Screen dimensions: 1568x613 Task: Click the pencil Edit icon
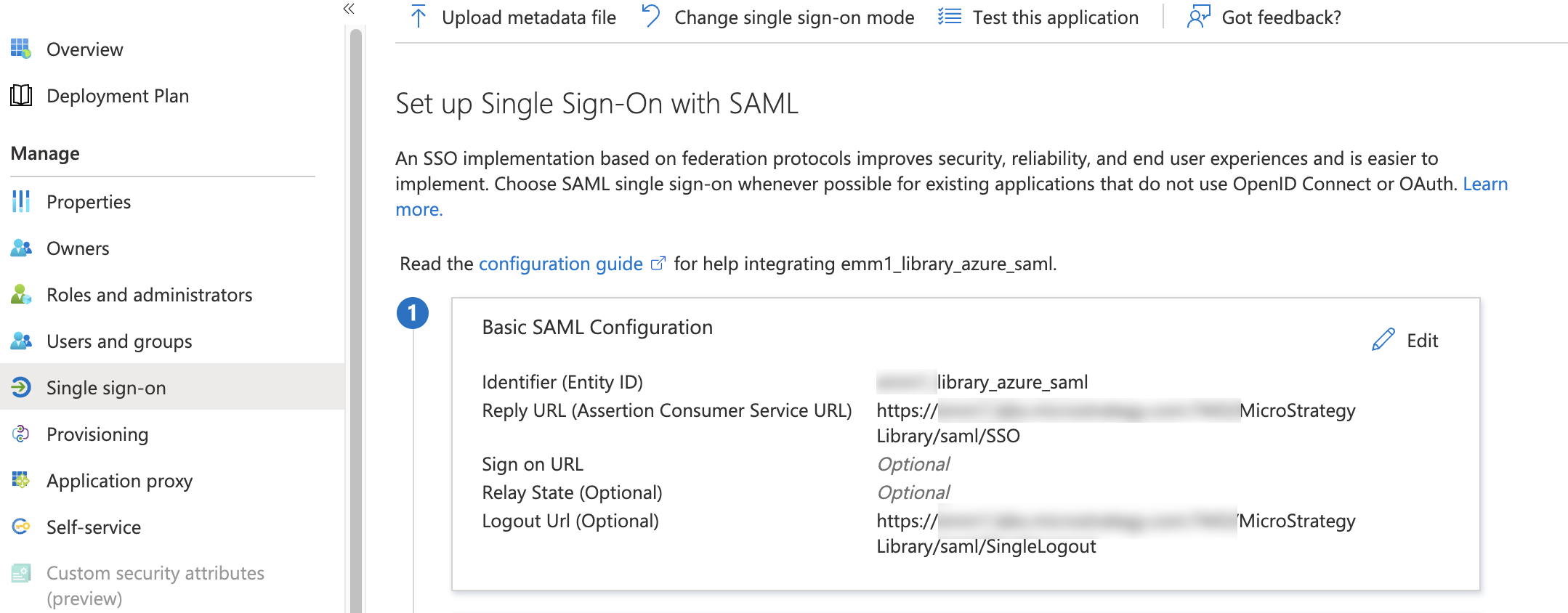(x=1383, y=340)
